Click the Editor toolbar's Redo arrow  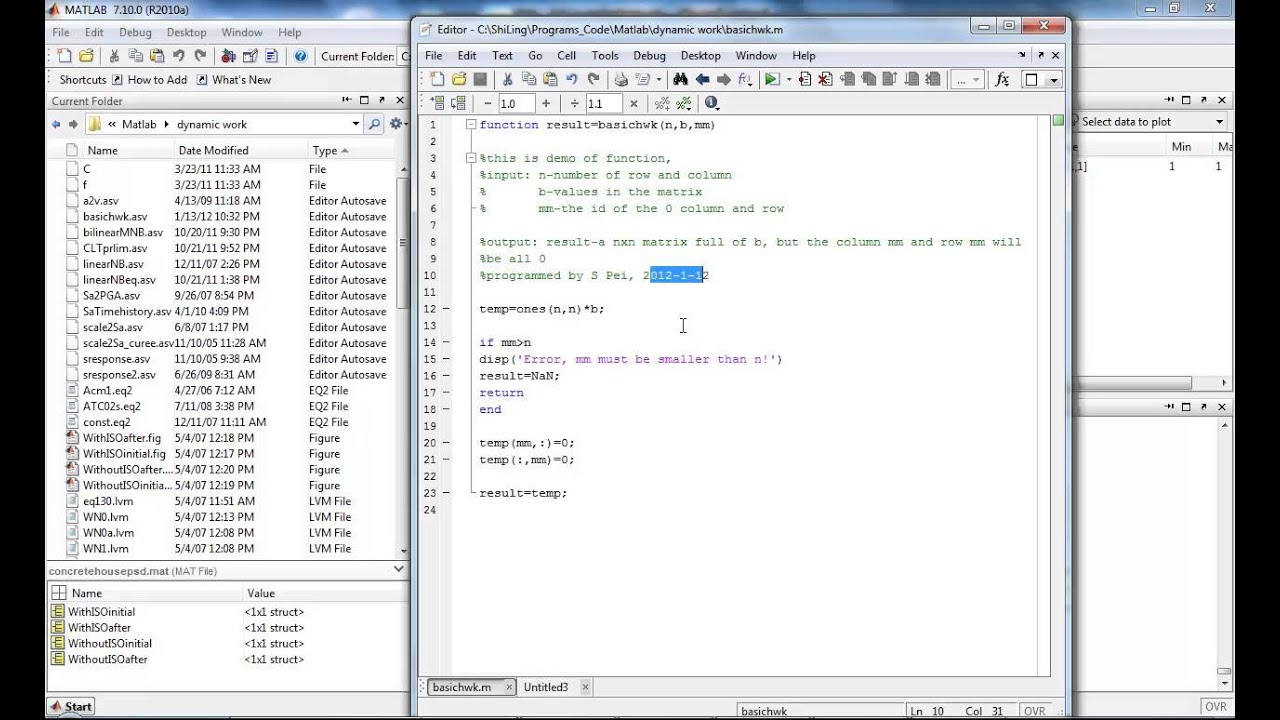pos(594,80)
